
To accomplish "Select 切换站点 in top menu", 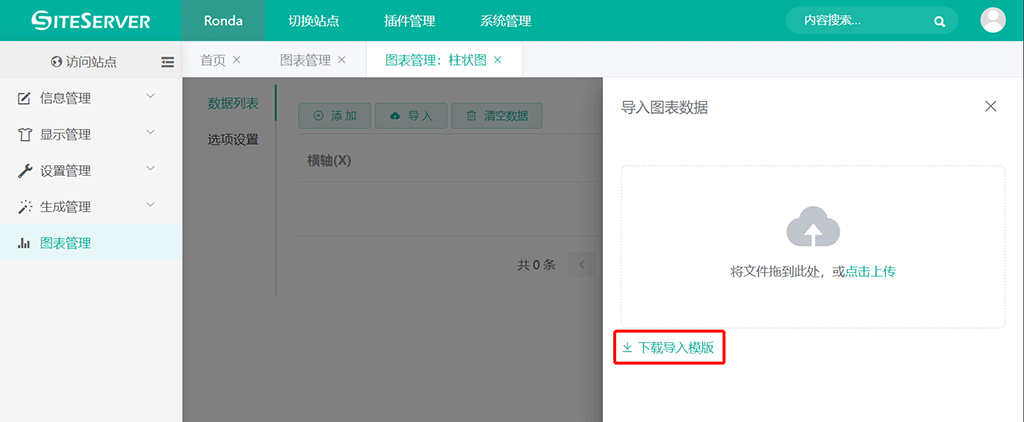I will [x=313, y=21].
